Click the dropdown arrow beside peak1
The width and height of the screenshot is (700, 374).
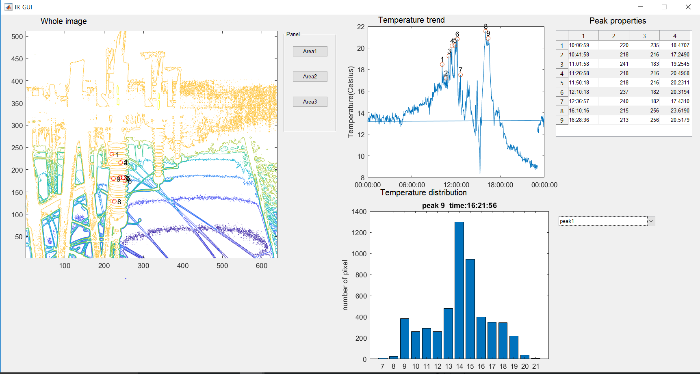[651, 221]
